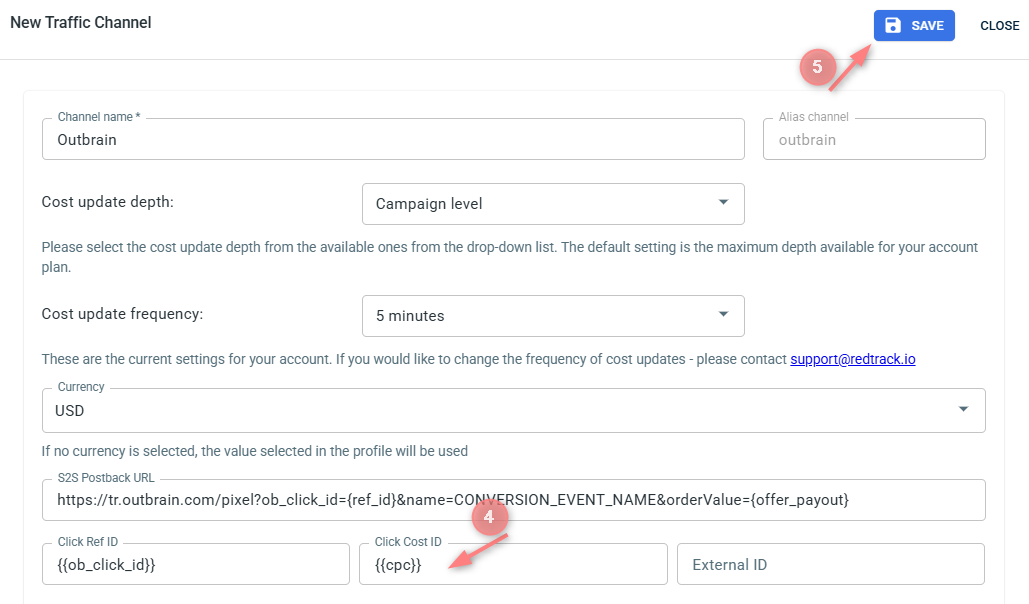
Task: Click the Alias channel field
Action: tap(874, 139)
